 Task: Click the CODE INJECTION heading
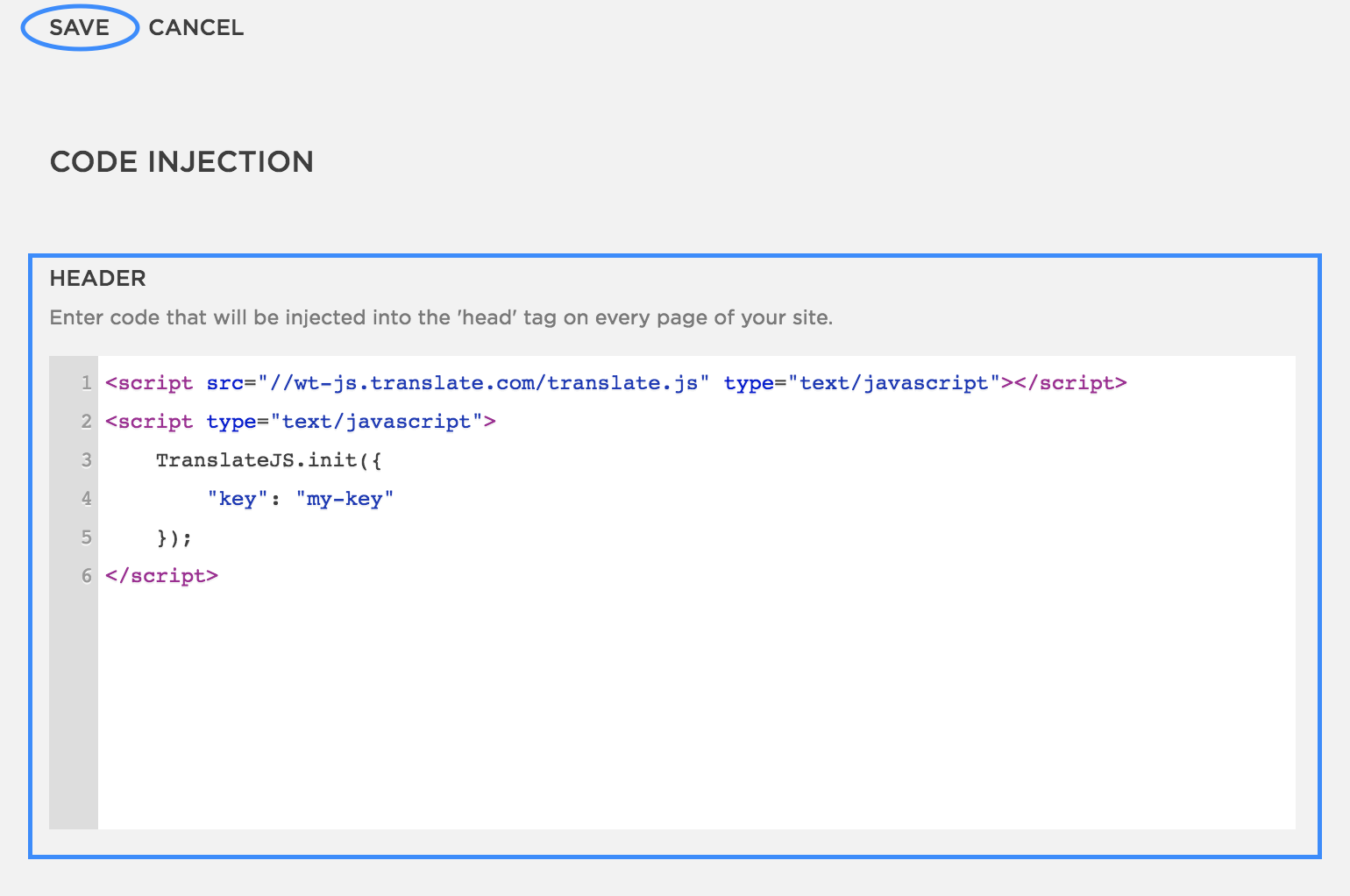point(181,161)
